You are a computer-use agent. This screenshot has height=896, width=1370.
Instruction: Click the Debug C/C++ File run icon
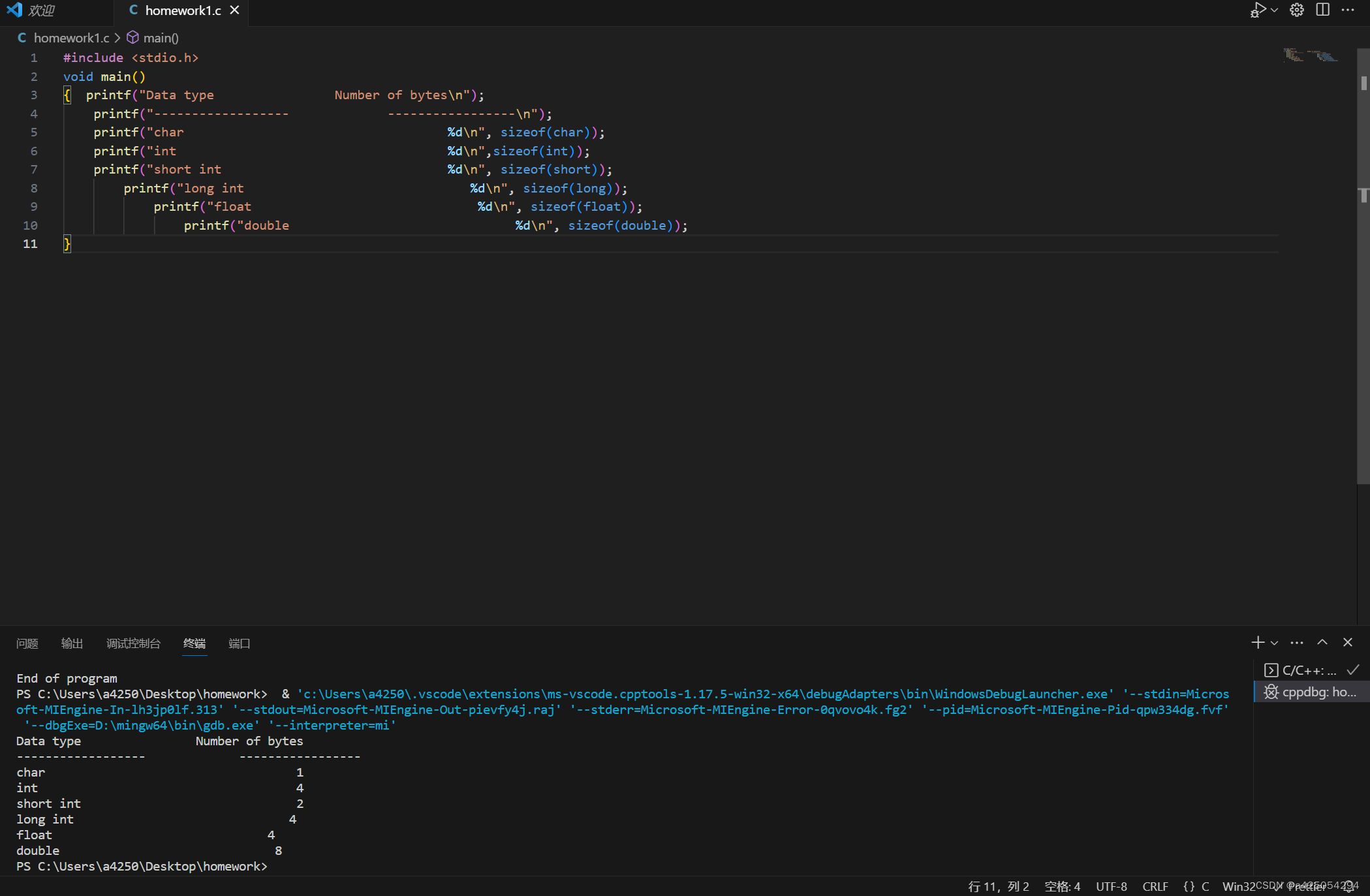pos(1257,10)
